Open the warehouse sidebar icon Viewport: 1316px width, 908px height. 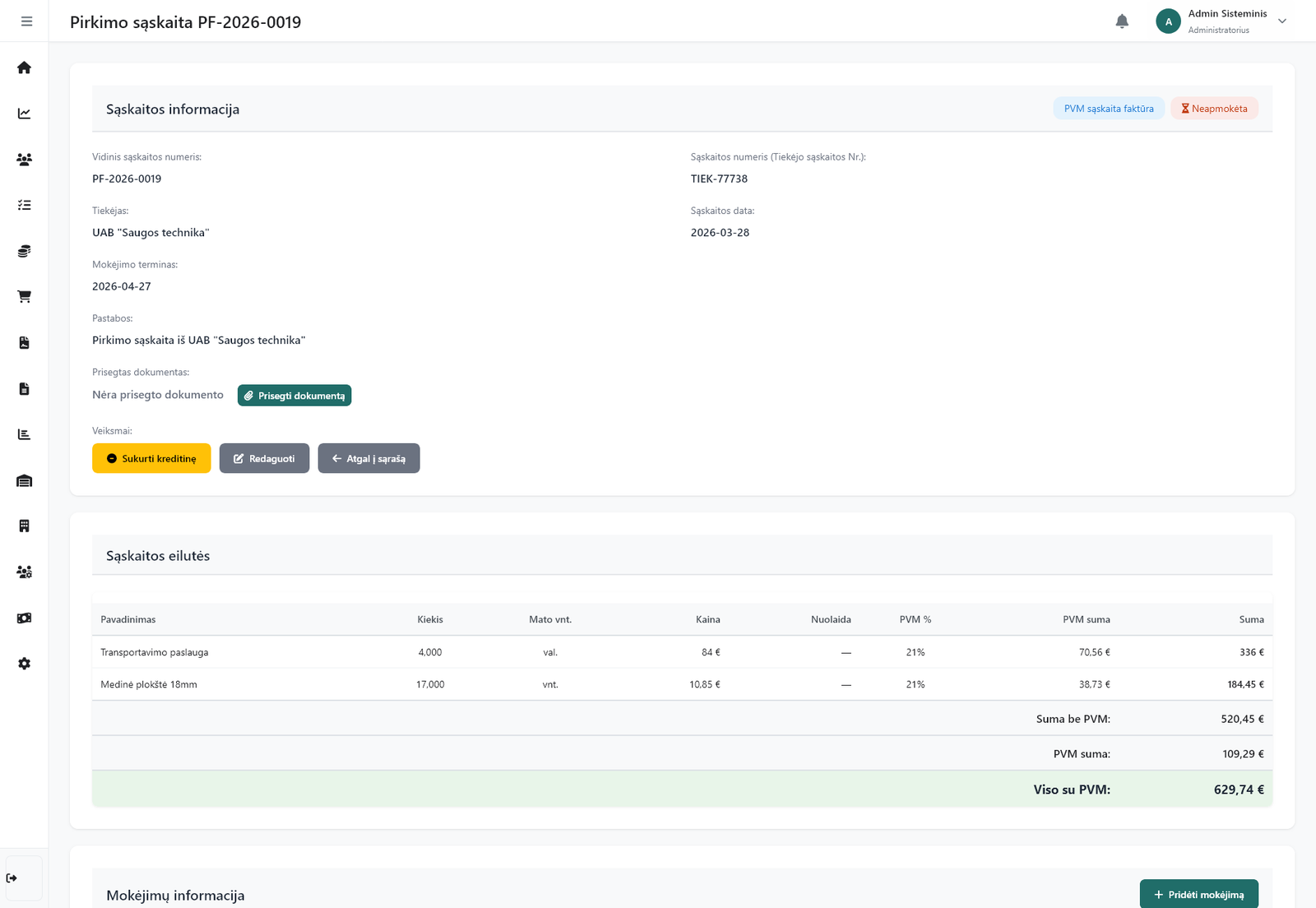[24, 480]
